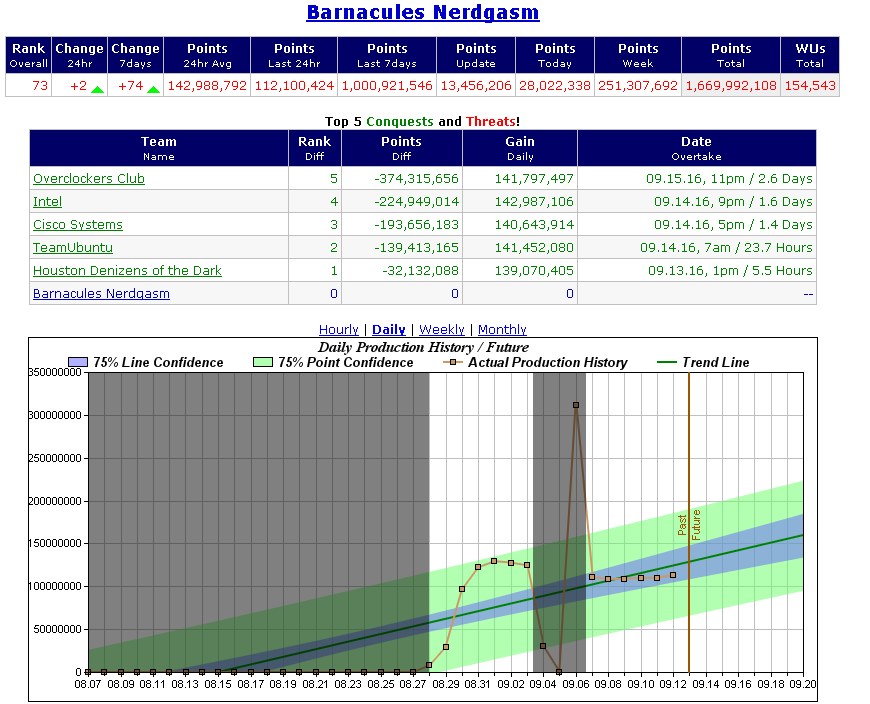This screenshot has width=870, height=704.
Task: Click the 75% Point Confidence legend swatch
Action: click(x=262, y=362)
